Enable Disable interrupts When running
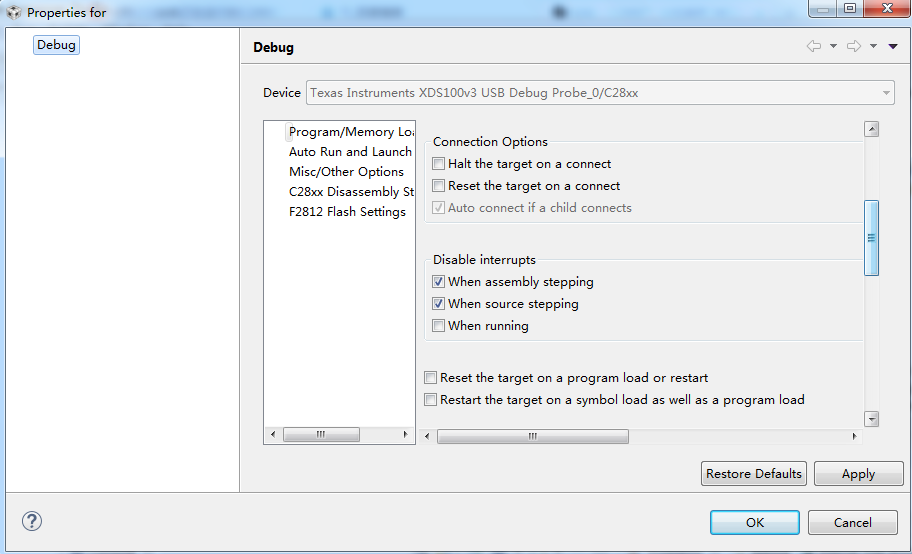The image size is (912, 554). click(x=438, y=326)
